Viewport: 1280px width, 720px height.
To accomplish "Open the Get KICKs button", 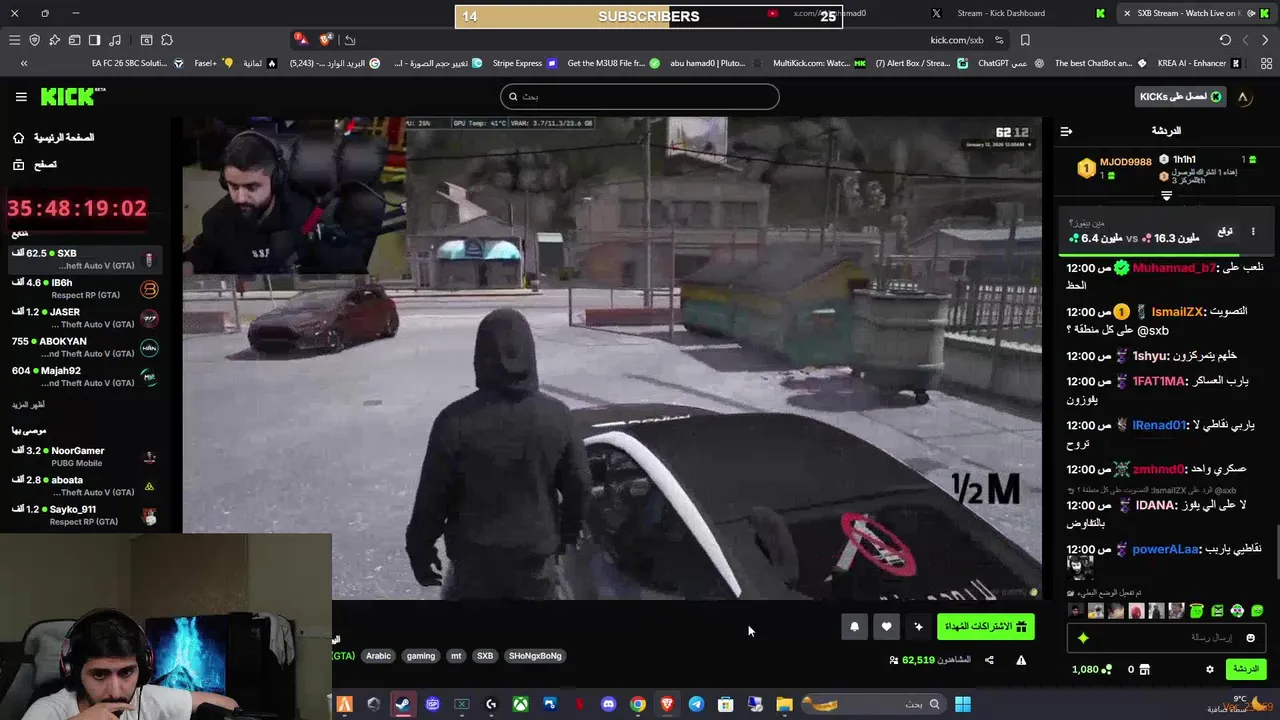I will (1181, 97).
